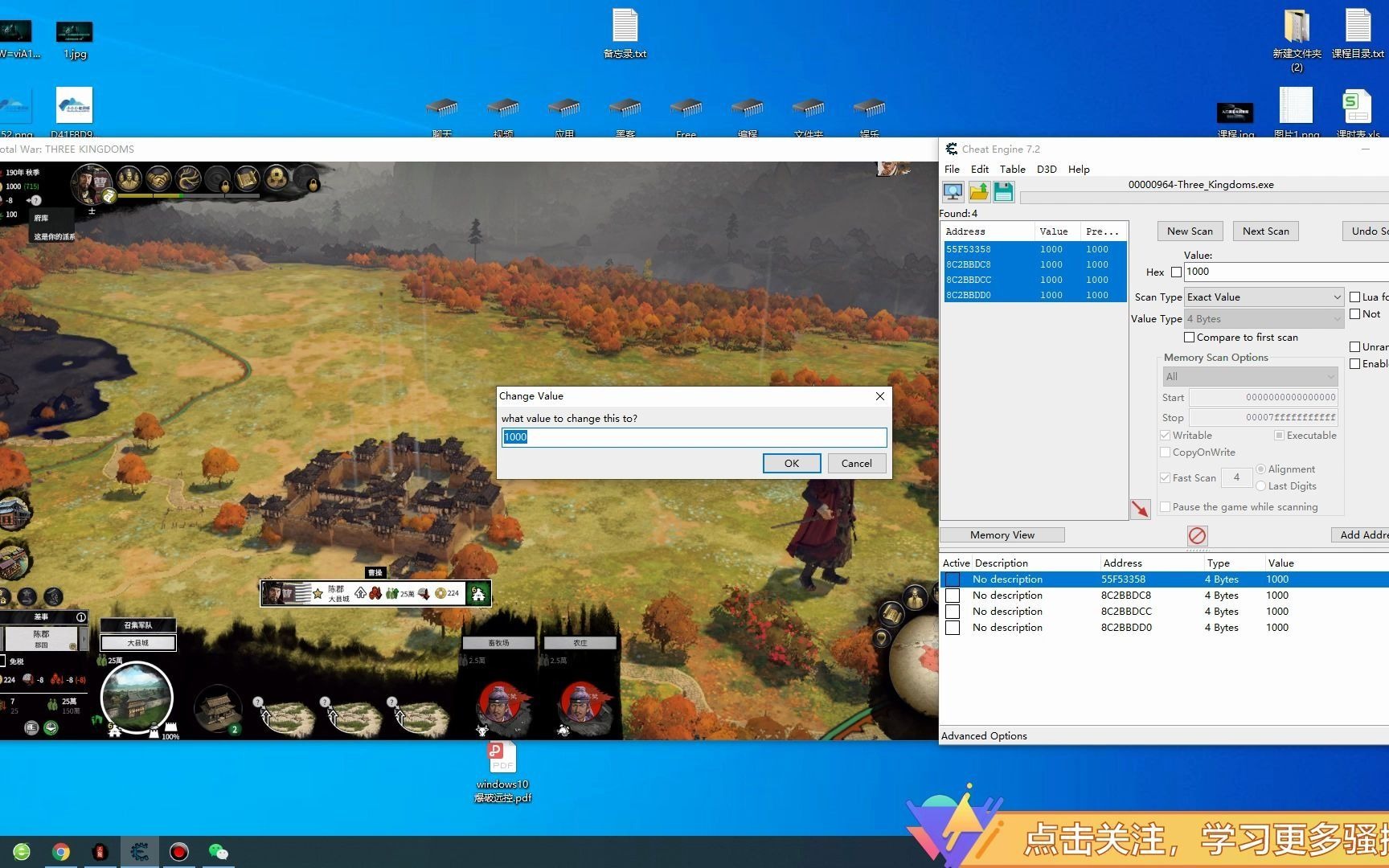The width and height of the screenshot is (1389, 868).
Task: Open the process list in Cheat Engine
Action: (953, 191)
